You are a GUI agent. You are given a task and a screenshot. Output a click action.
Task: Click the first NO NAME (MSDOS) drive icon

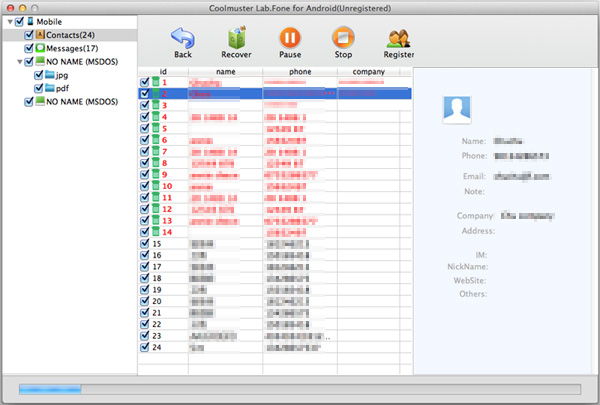40,61
